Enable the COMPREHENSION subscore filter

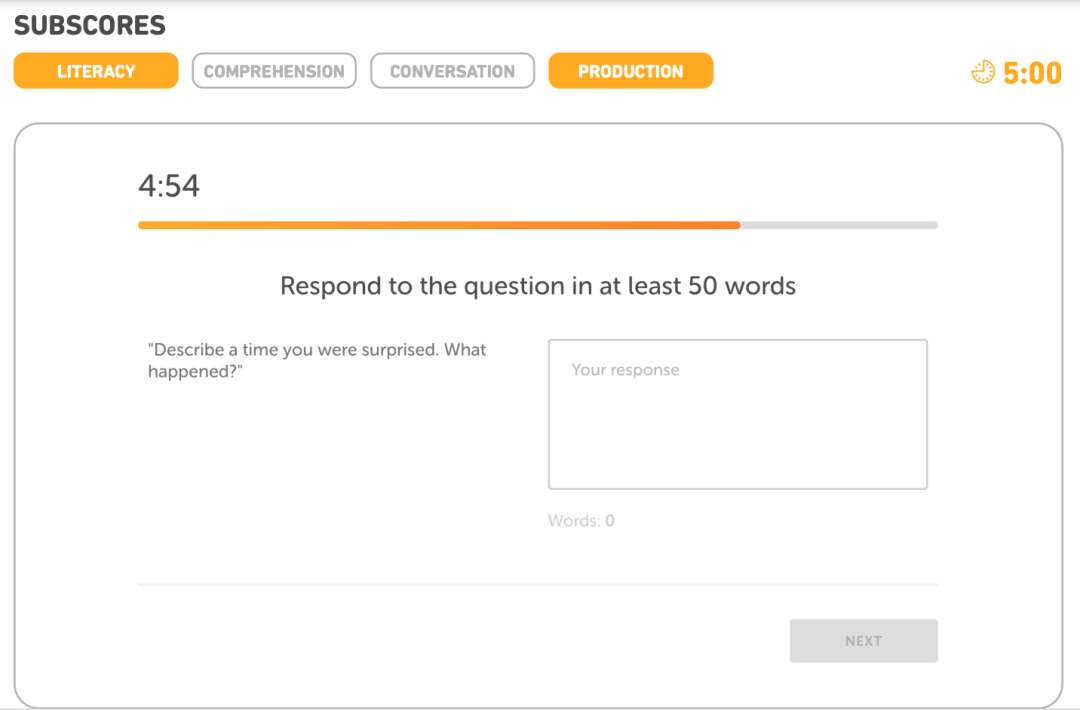click(274, 71)
